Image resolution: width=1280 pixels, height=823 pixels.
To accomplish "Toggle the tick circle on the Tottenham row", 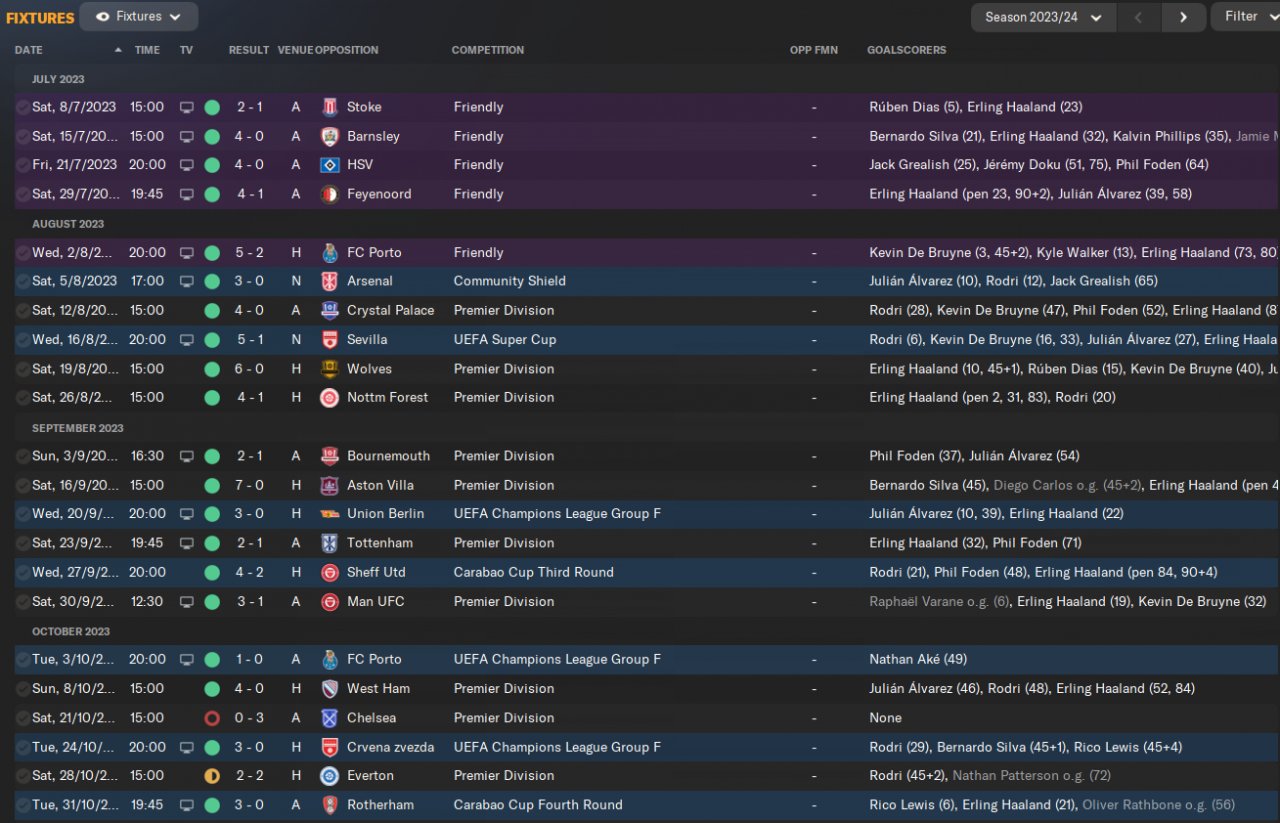I will [x=23, y=543].
